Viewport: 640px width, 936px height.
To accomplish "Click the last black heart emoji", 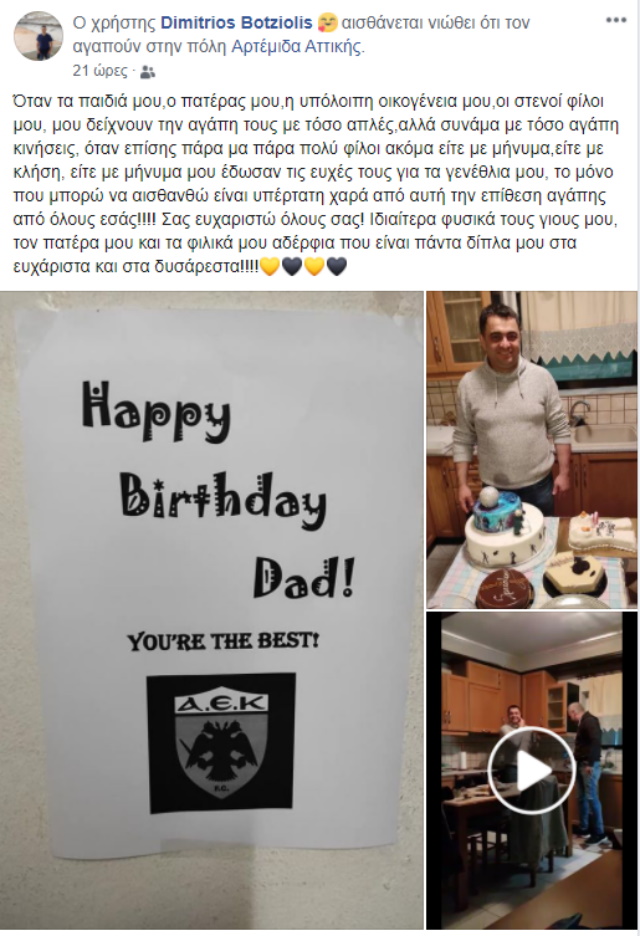I will click(337, 266).
